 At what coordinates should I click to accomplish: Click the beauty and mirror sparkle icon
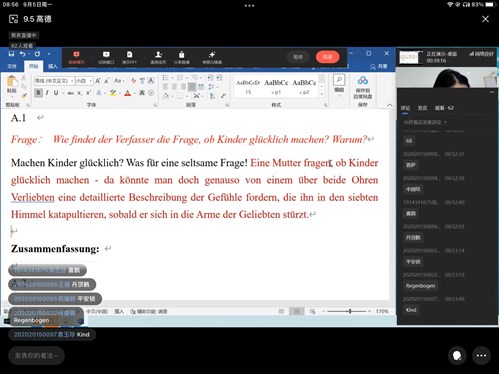pos(212,54)
